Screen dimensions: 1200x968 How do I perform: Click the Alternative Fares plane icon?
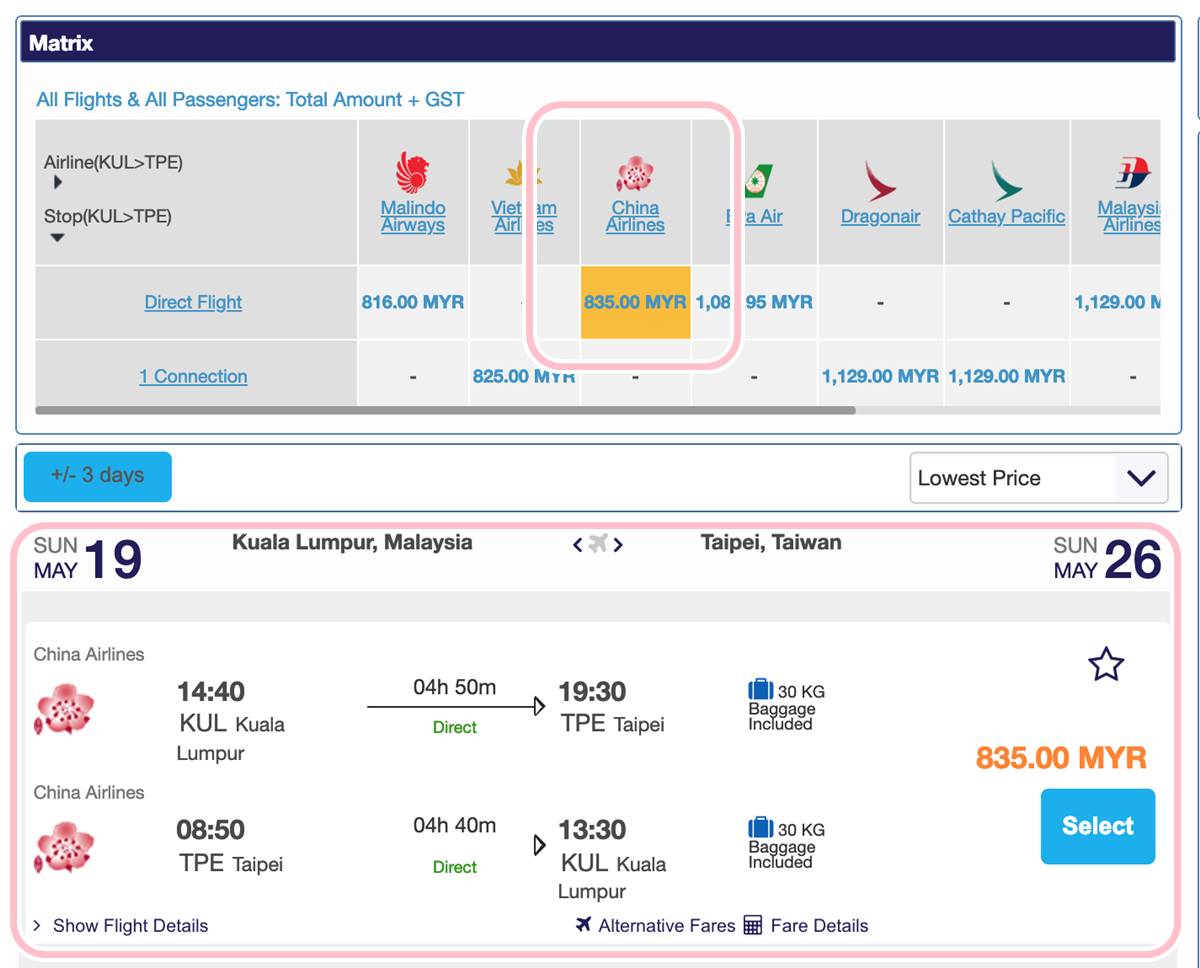[584, 925]
